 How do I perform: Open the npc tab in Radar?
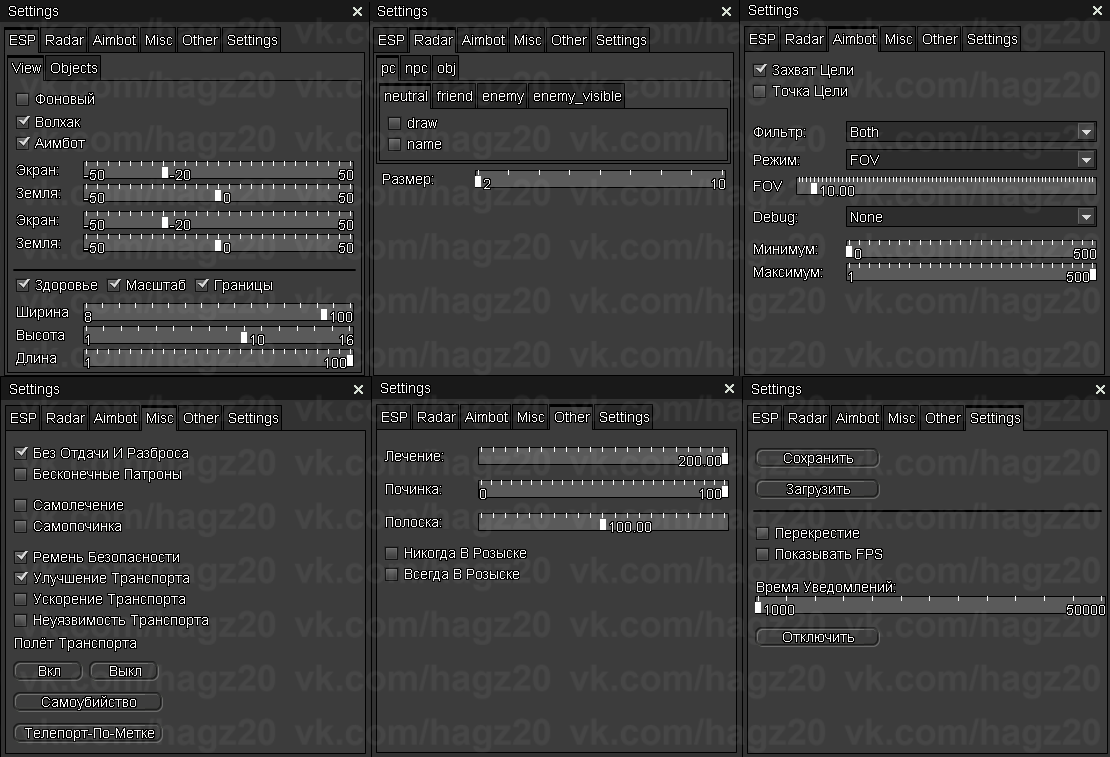point(416,68)
